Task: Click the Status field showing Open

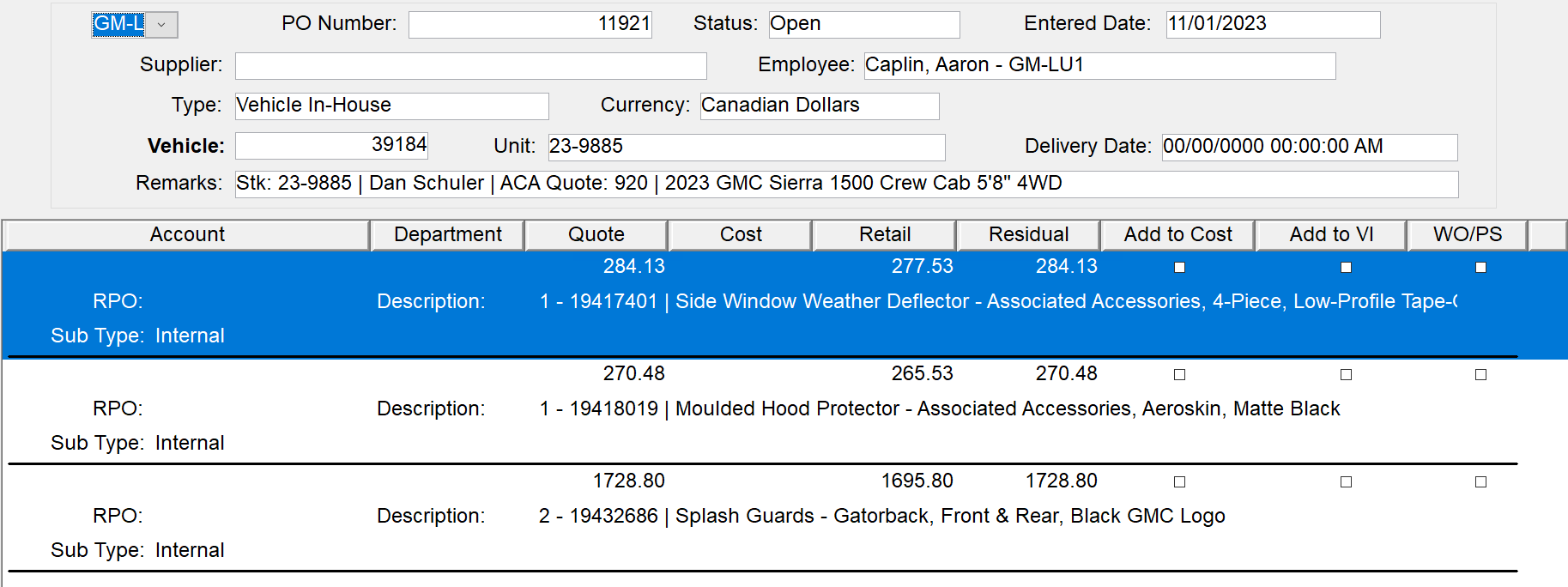Action: tap(863, 24)
